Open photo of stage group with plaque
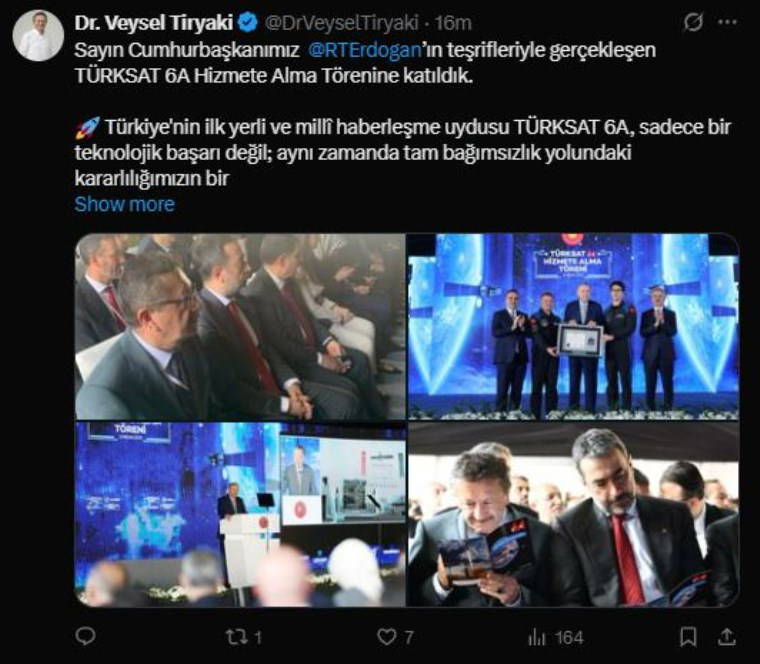The width and height of the screenshot is (760, 664). tap(573, 327)
